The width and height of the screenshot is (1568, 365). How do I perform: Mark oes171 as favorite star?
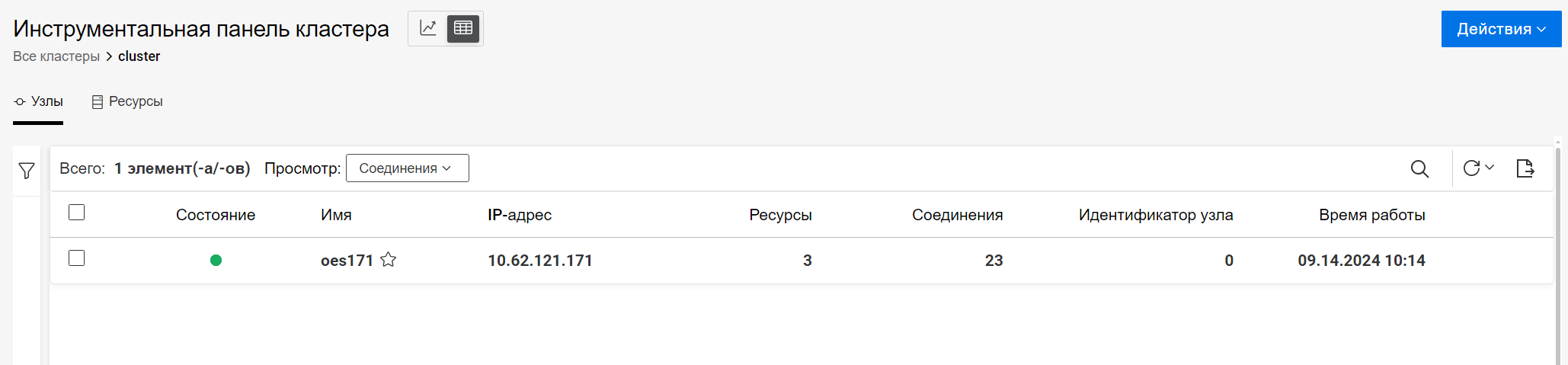[x=389, y=260]
